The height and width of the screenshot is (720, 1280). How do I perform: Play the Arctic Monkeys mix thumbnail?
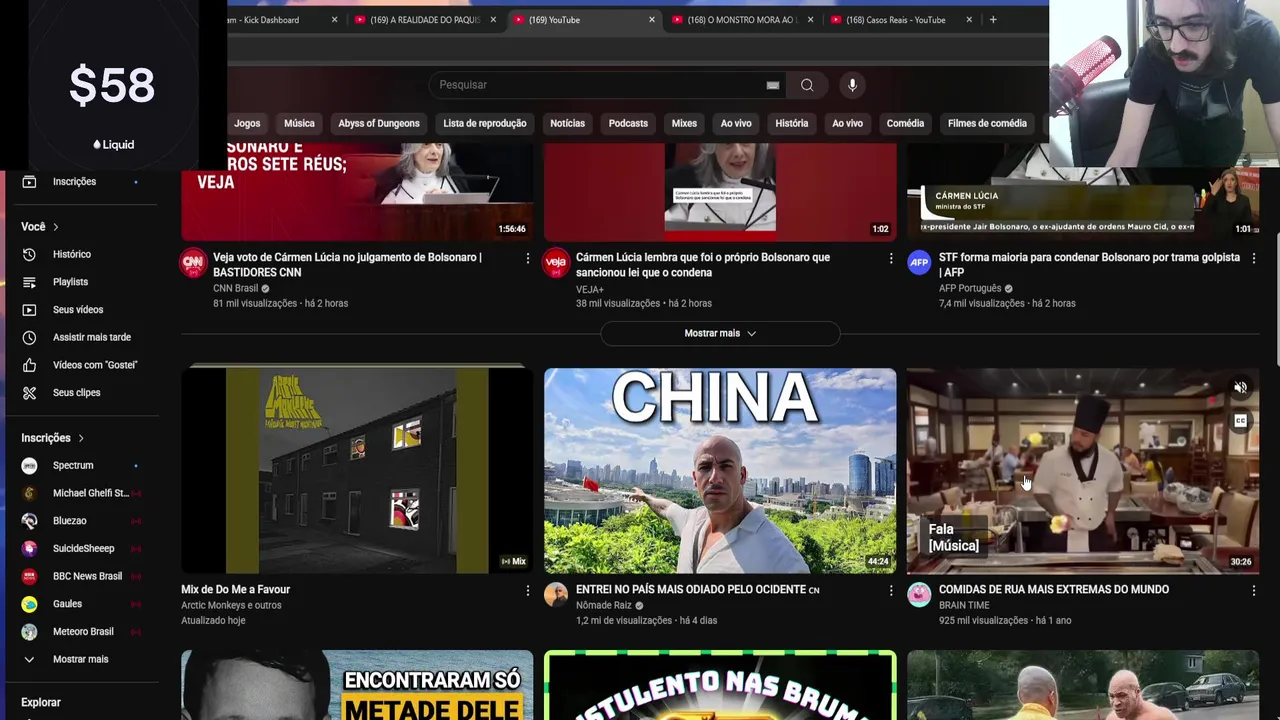pos(357,470)
